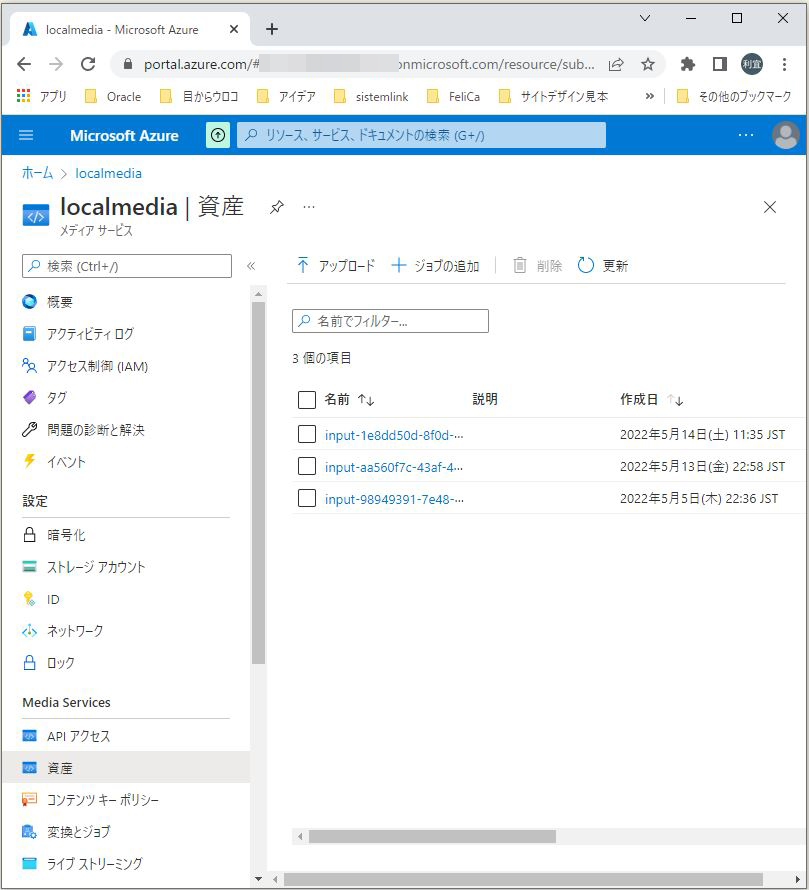Image resolution: width=809 pixels, height=890 pixels.
Task: Open the sistemlink bookmark folder
Action: coord(371,96)
